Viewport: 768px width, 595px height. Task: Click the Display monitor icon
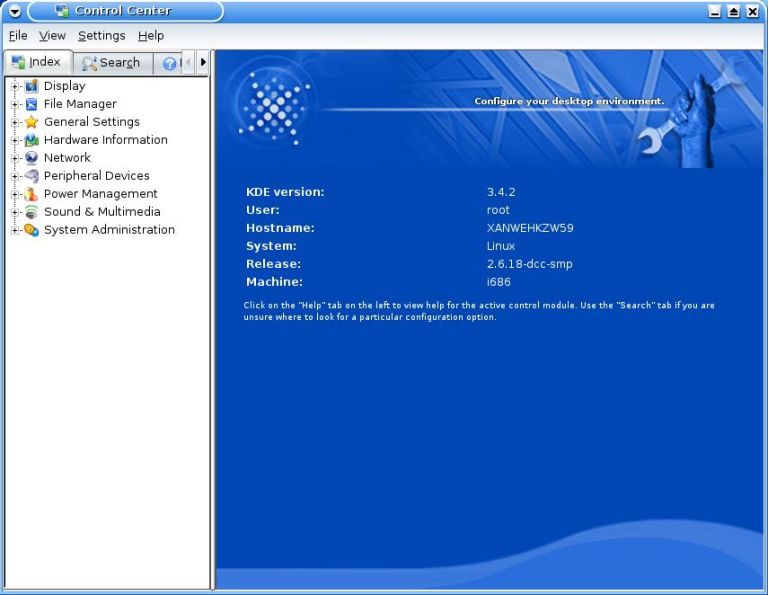pyautogui.click(x=31, y=86)
